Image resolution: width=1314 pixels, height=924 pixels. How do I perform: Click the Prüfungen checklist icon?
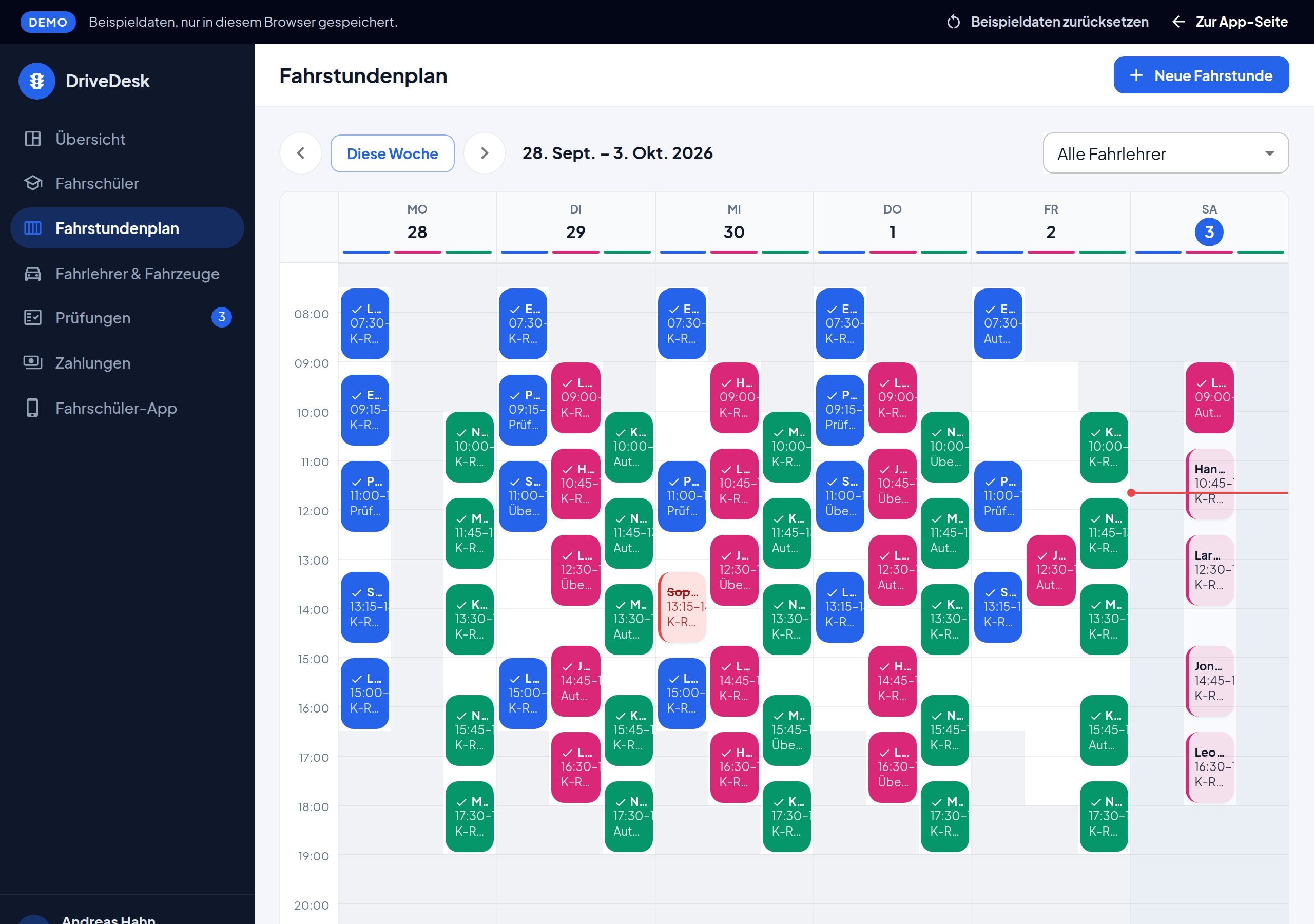pos(33,317)
